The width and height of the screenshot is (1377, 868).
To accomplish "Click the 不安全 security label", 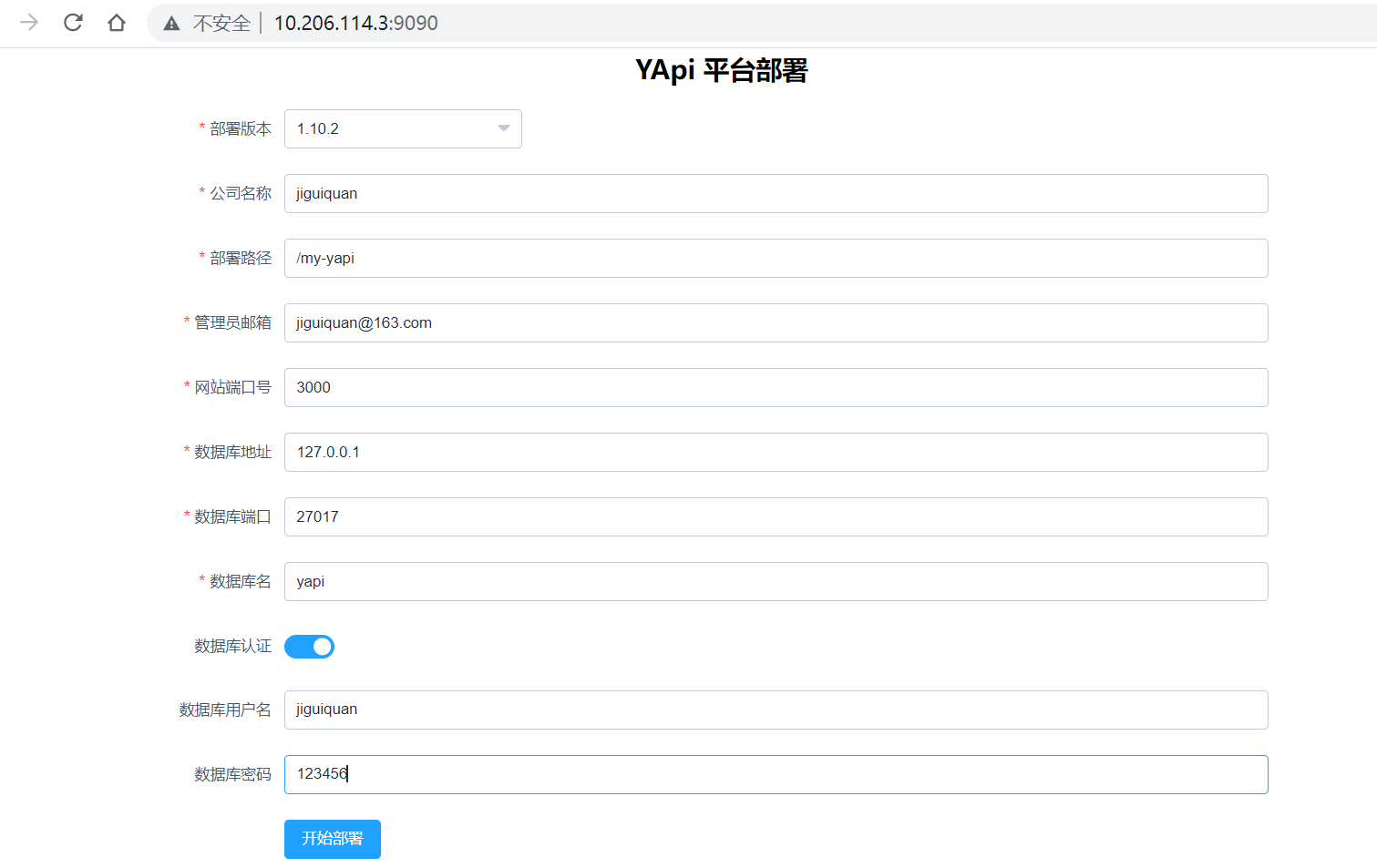I will point(221,23).
